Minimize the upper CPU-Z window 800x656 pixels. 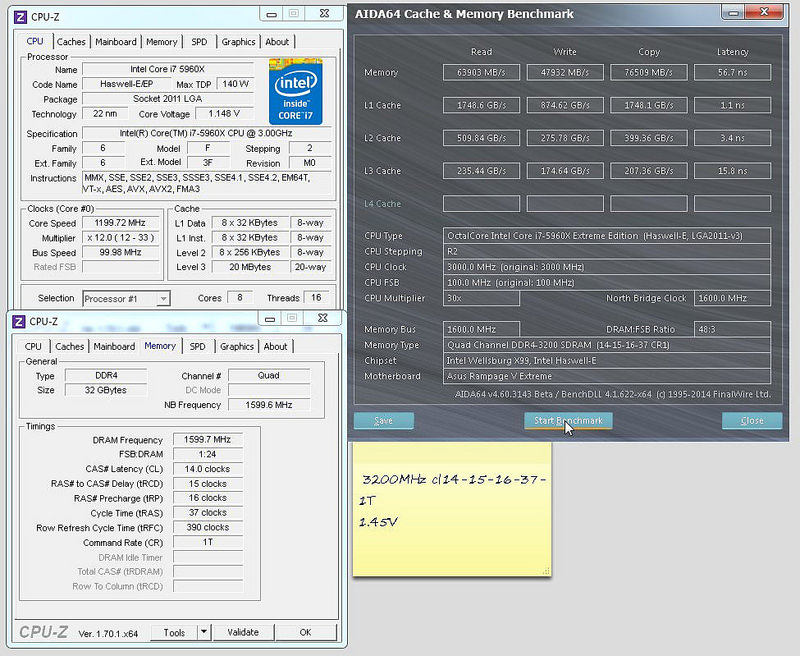271,14
